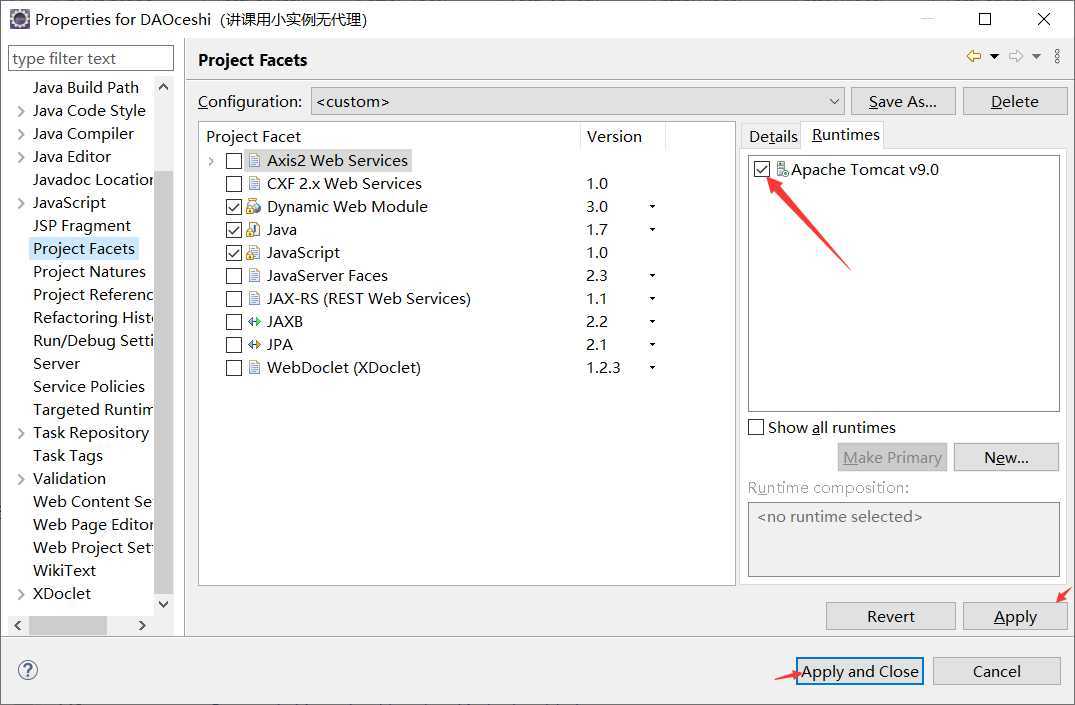Image resolution: width=1075 pixels, height=705 pixels.
Task: Expand Java Compiler tree node
Action: [x=21, y=134]
